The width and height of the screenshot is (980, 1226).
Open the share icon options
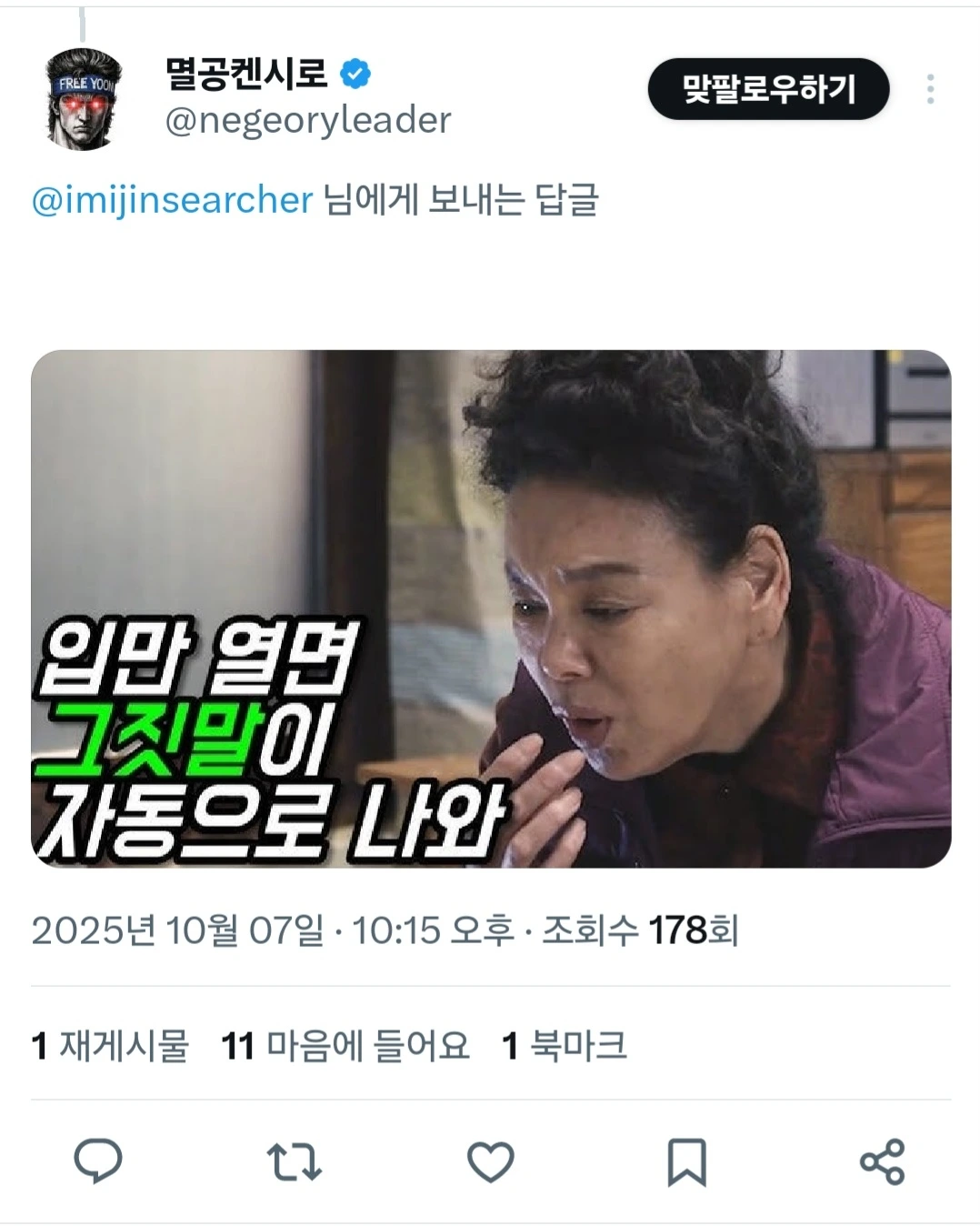[x=882, y=1161]
